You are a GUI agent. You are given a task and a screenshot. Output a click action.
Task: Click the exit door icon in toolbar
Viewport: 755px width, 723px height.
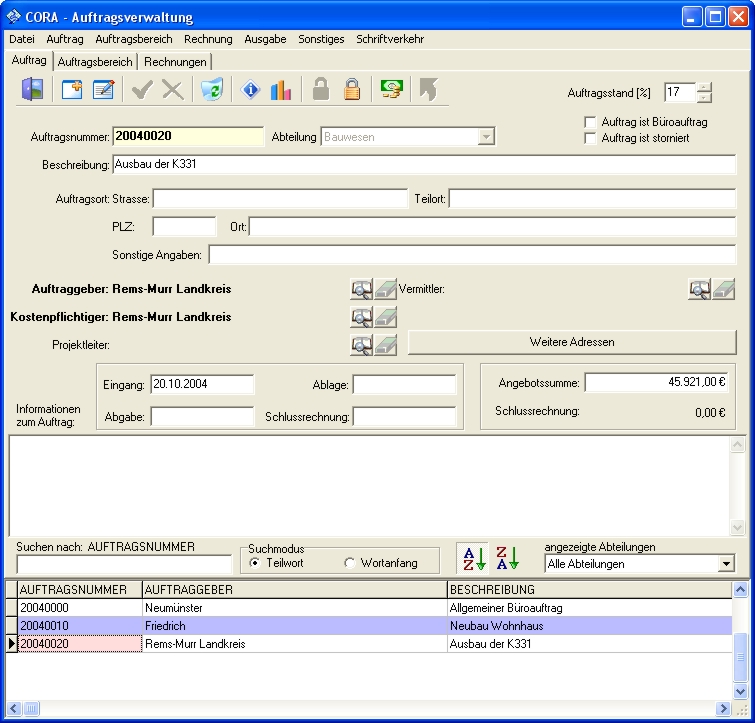[33, 90]
